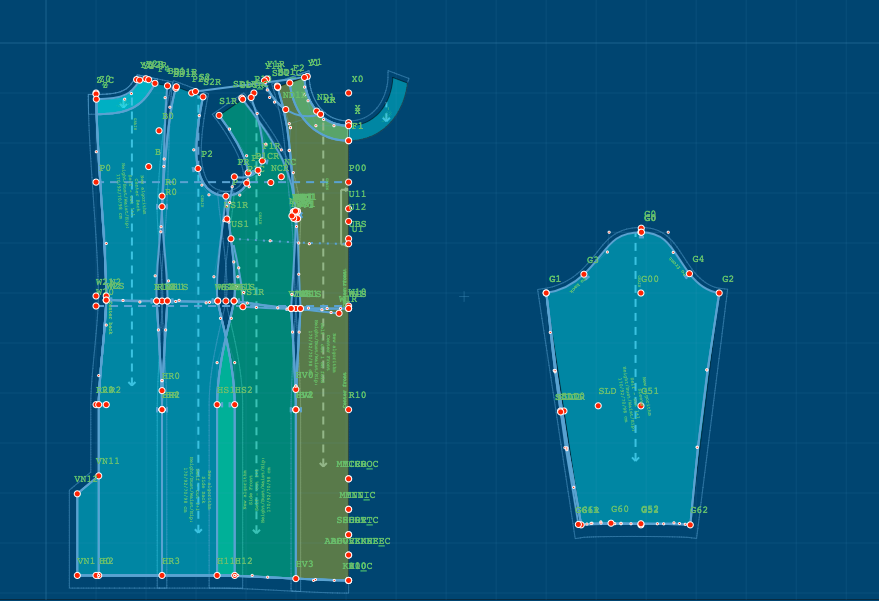Image resolution: width=879 pixels, height=601 pixels.
Task: Select point G51 on the sleeve
Action: pos(641,405)
